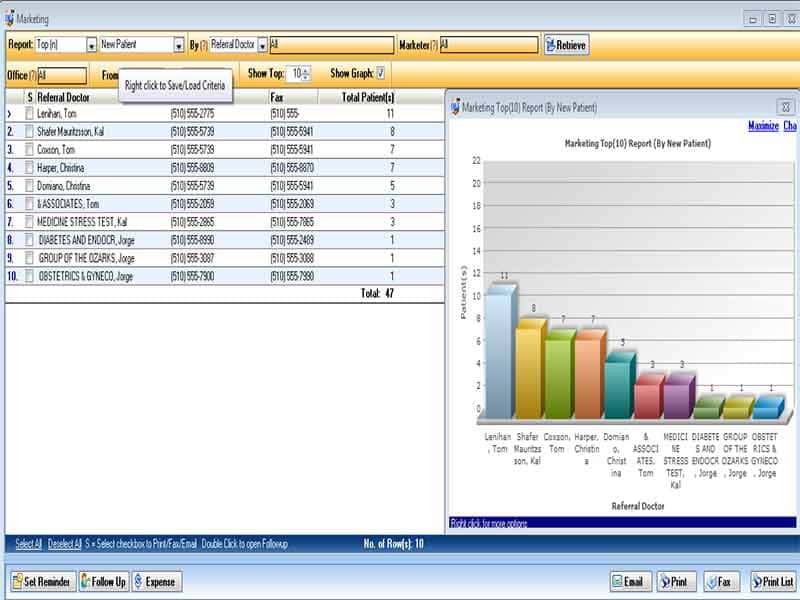The width and height of the screenshot is (800, 600).
Task: Click the Marketer filter input field
Action: coord(488,45)
